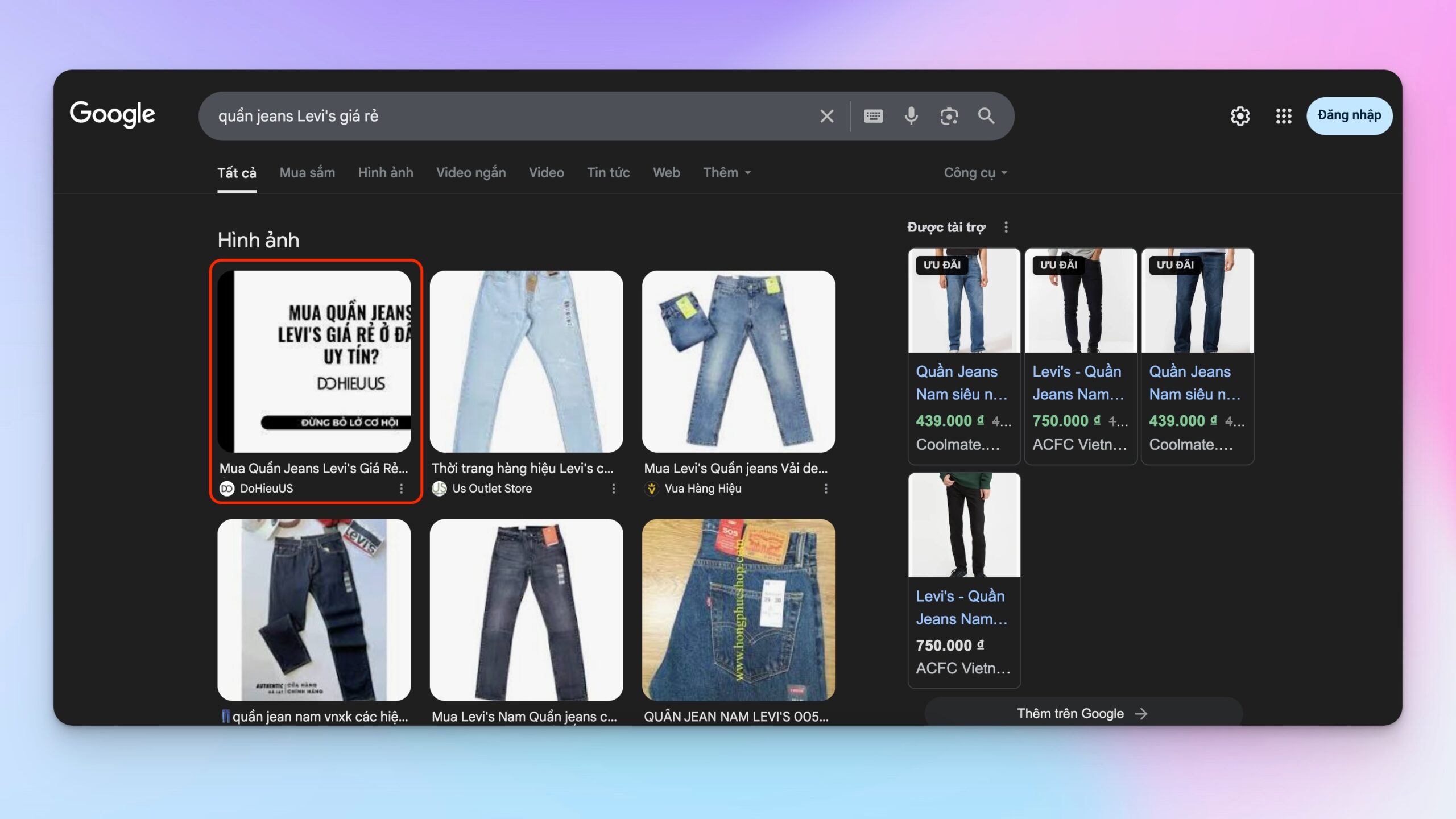1456x819 pixels.
Task: Open the dark navy folded jeans thumbnail
Action: (314, 610)
